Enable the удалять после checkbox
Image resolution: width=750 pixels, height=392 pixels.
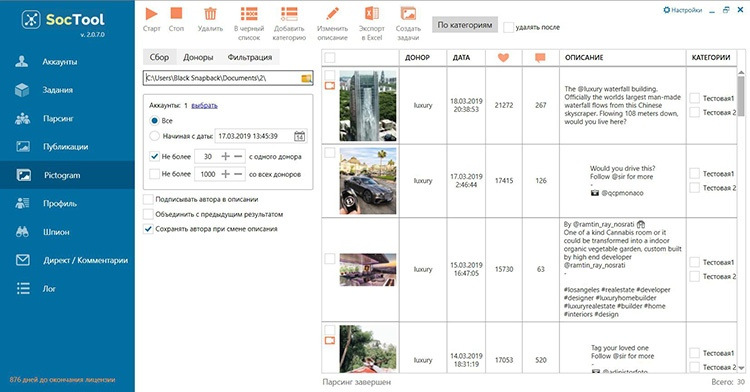508,28
